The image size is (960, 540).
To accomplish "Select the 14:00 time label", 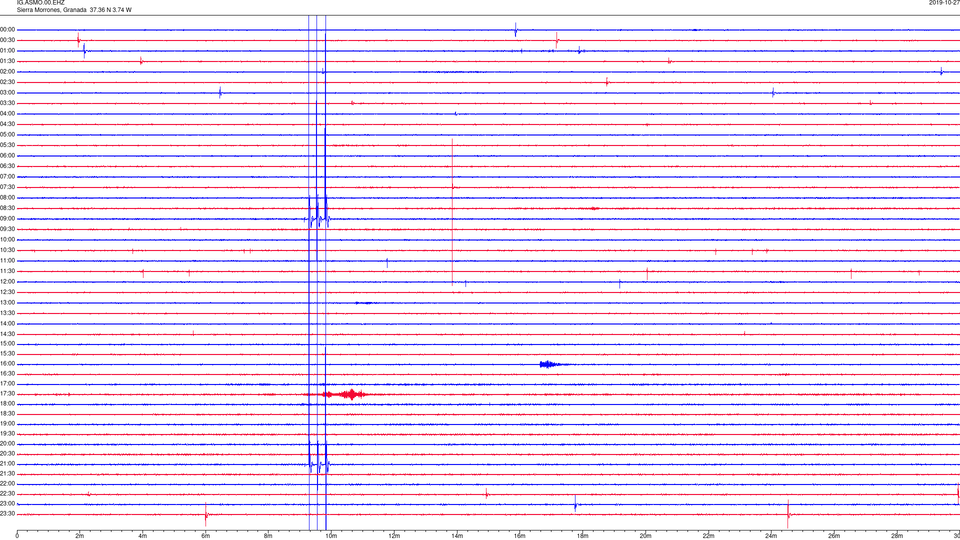I will tap(7, 323).
